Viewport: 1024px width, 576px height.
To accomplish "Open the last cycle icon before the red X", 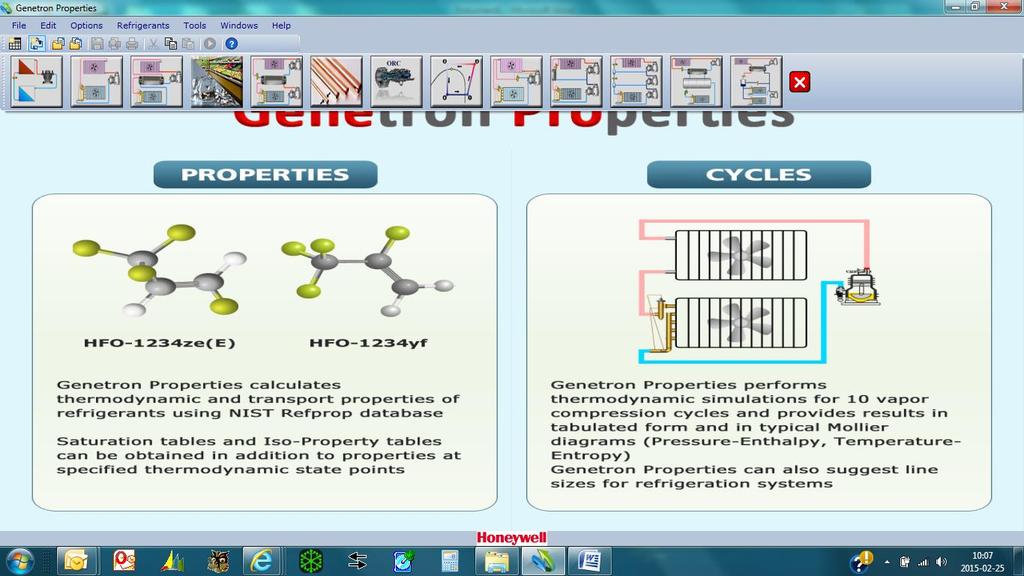I will click(756, 82).
